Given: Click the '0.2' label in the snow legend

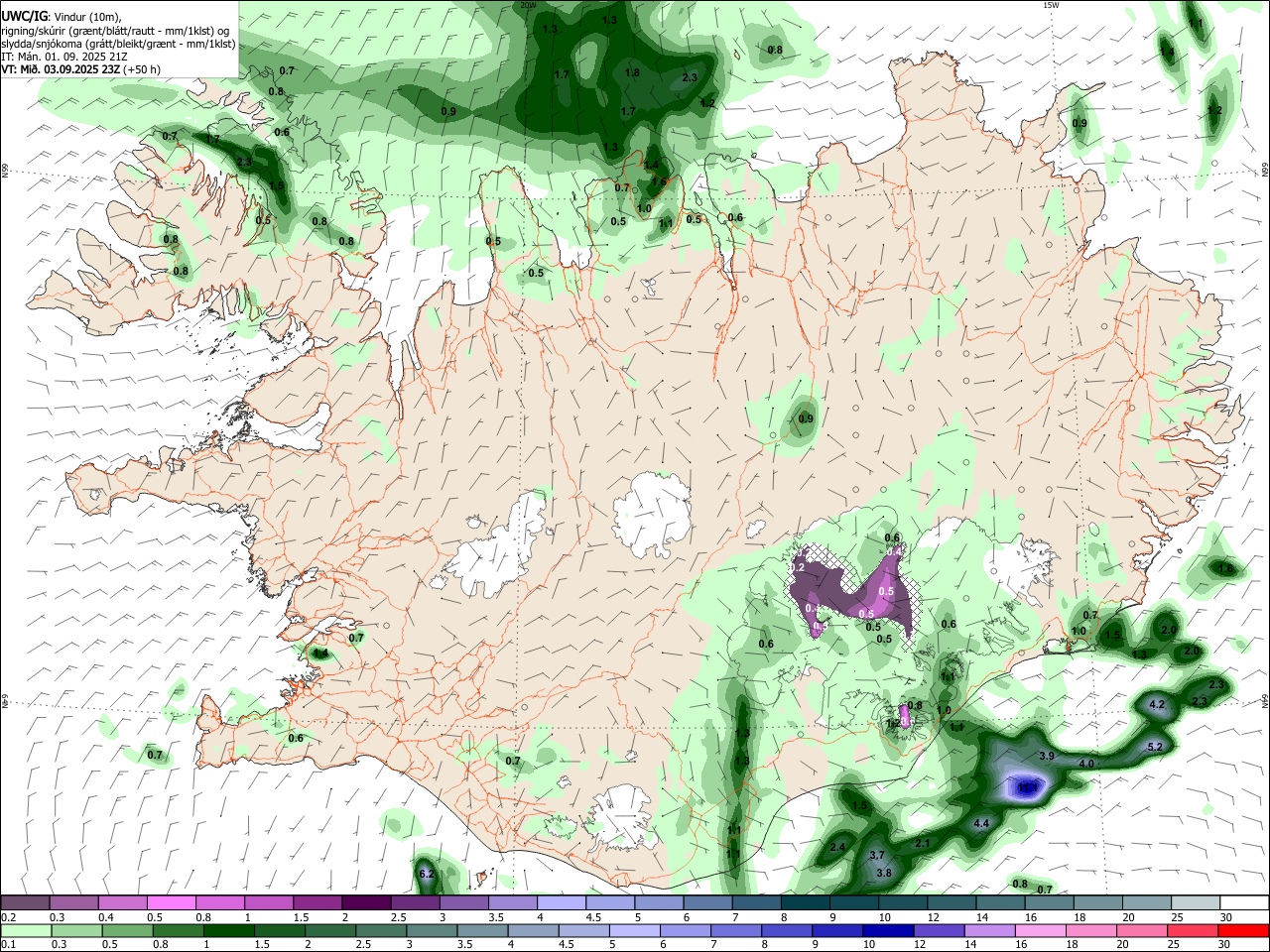Looking at the screenshot, I should (8, 917).
